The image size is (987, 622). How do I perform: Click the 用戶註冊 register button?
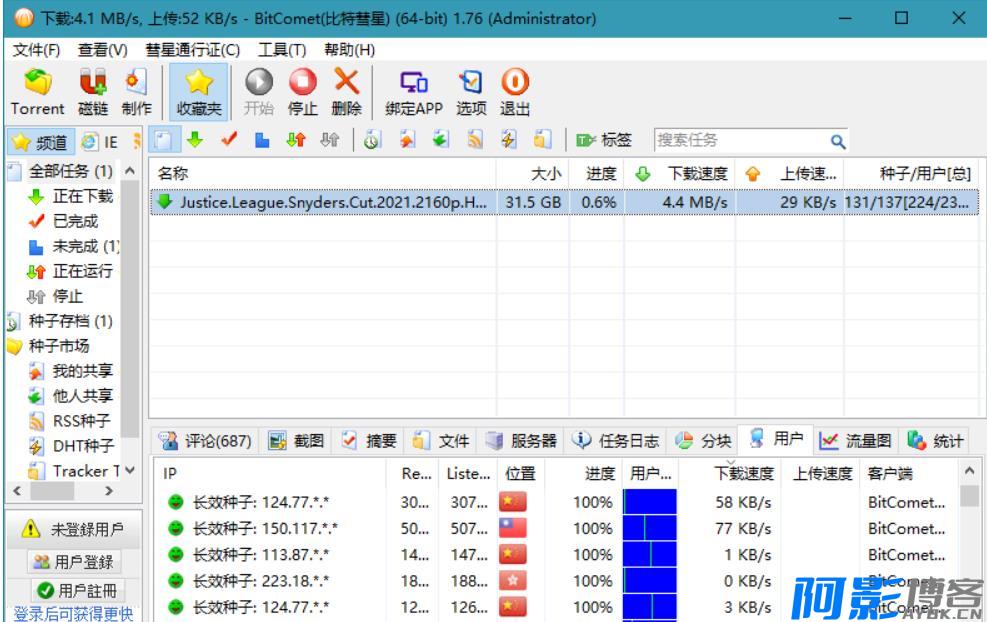pos(78,590)
